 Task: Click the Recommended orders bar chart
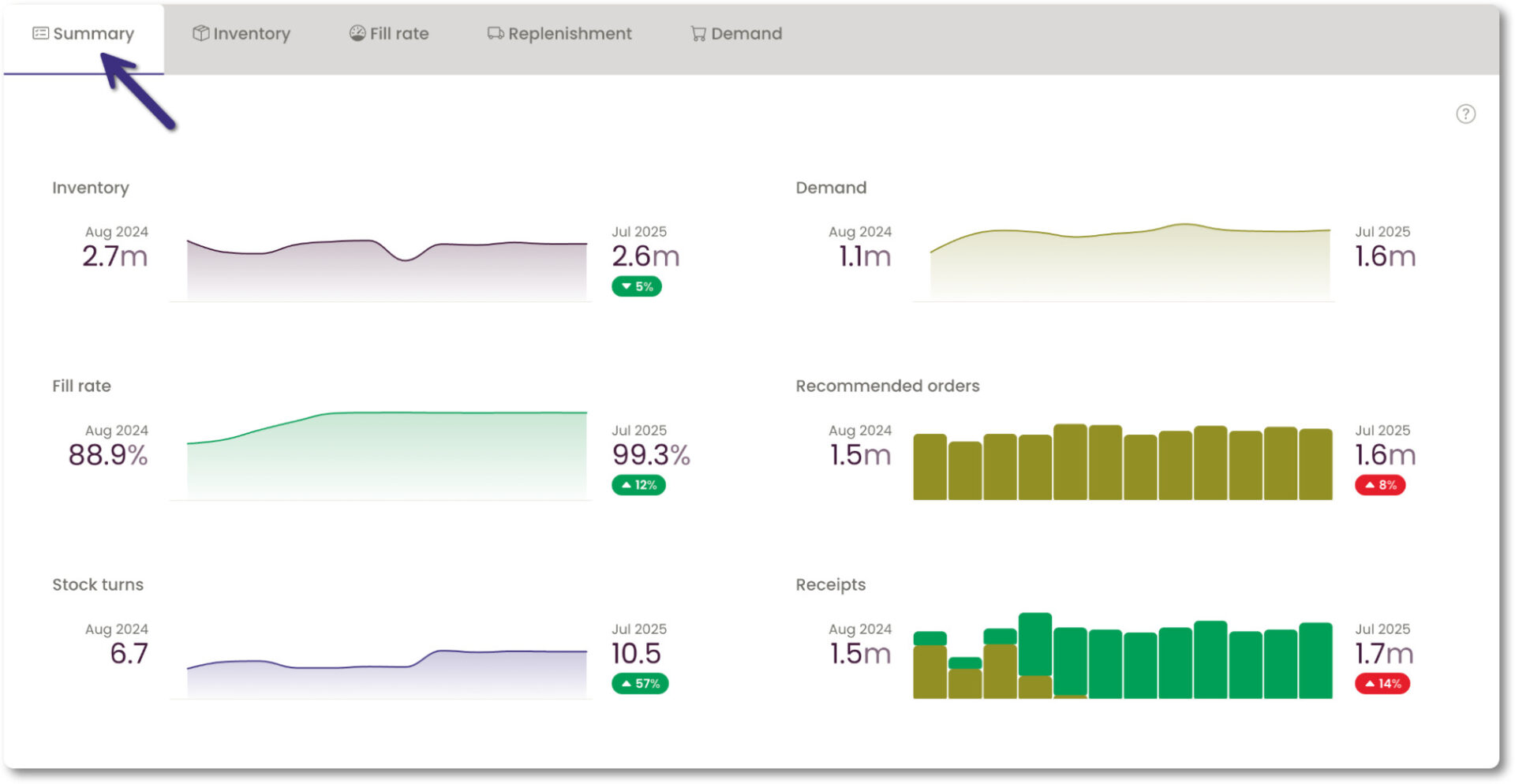[x=1123, y=462]
